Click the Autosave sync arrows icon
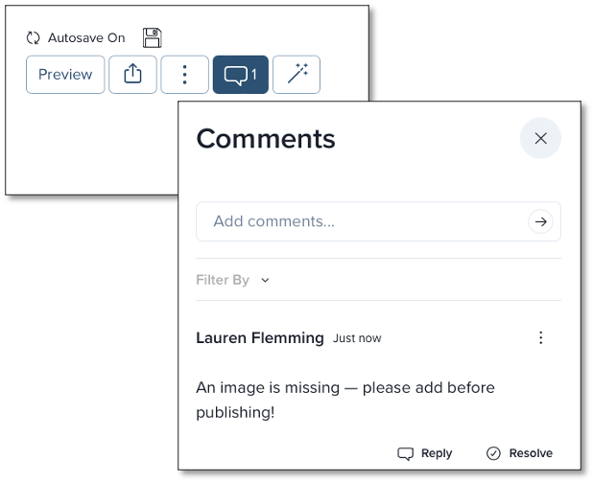This screenshot has width=593, height=483. (x=33, y=38)
